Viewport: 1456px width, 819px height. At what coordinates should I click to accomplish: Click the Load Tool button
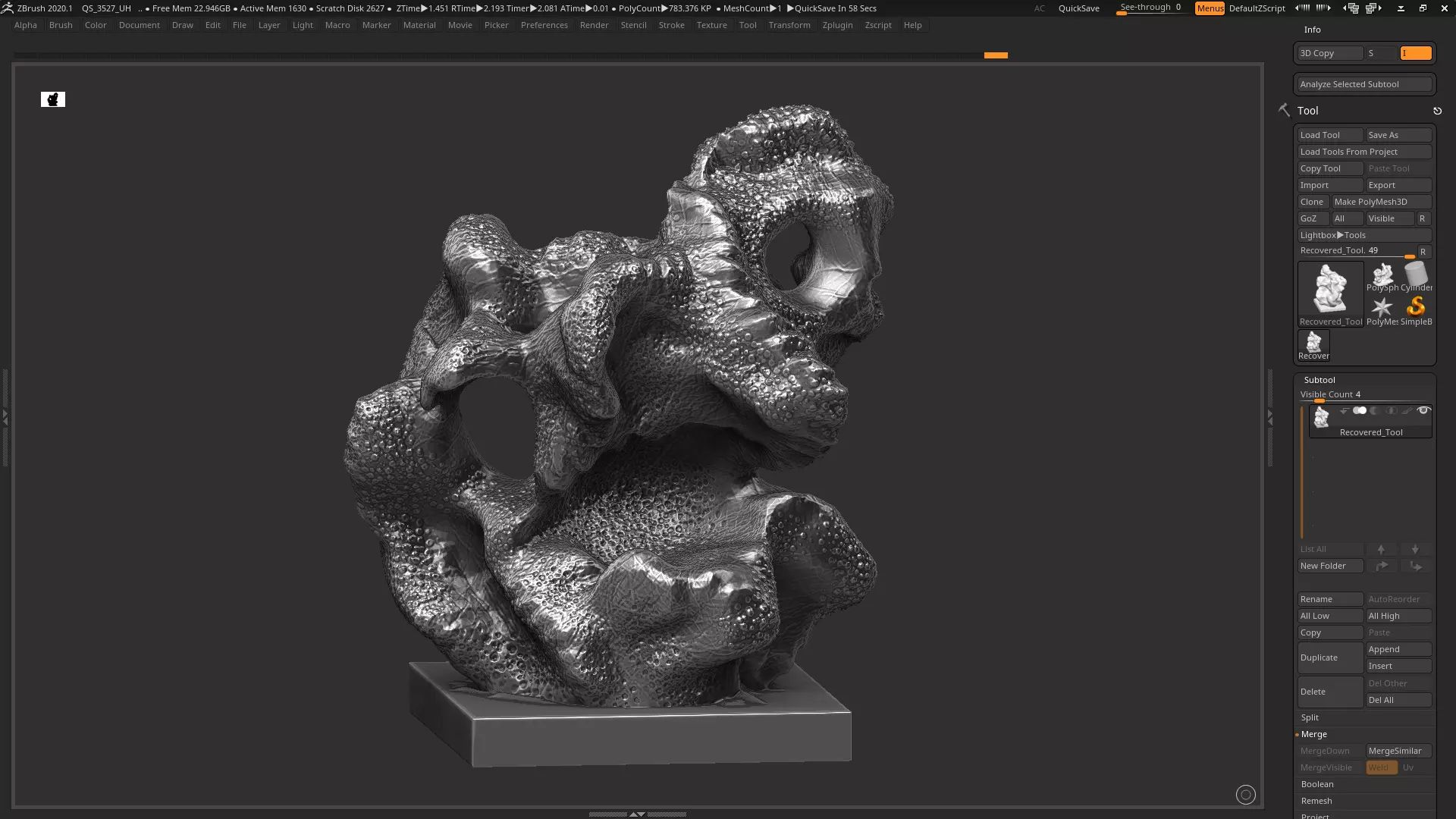click(1330, 135)
